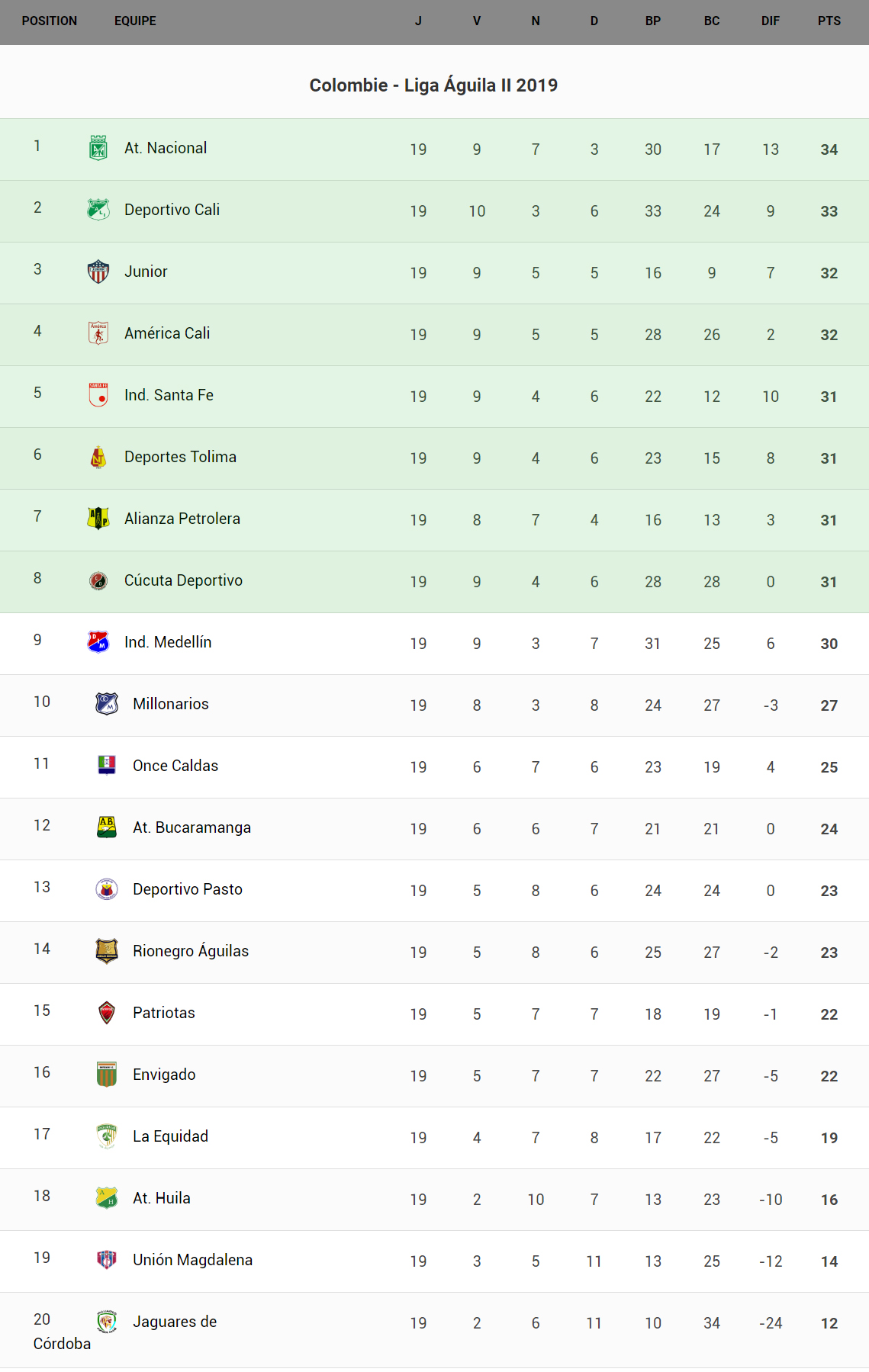Image resolution: width=869 pixels, height=1372 pixels.
Task: Open the Once Caldas team link
Action: [175, 766]
